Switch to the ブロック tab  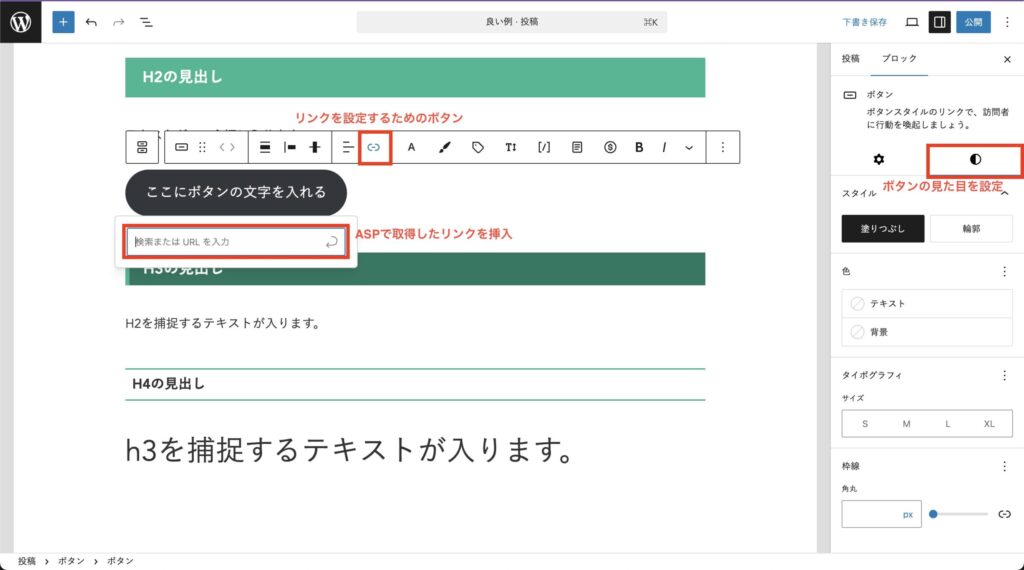tap(899, 59)
